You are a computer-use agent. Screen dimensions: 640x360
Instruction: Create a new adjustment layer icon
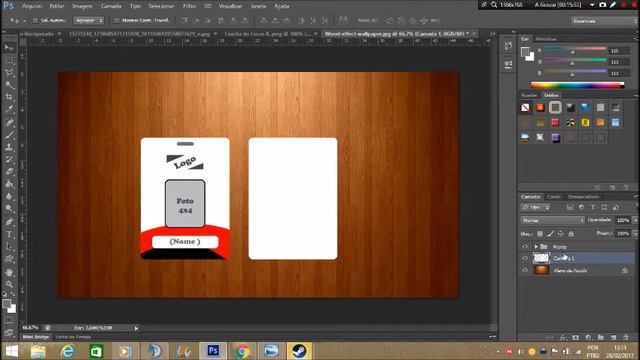[588, 338]
